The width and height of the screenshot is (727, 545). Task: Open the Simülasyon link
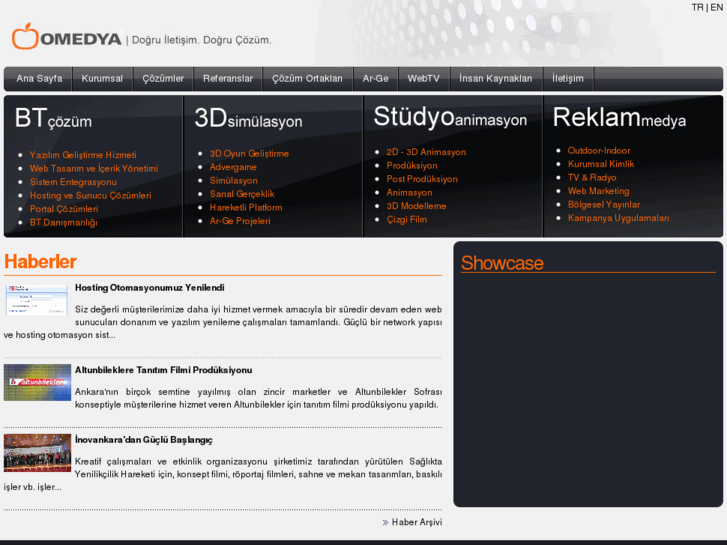click(233, 180)
